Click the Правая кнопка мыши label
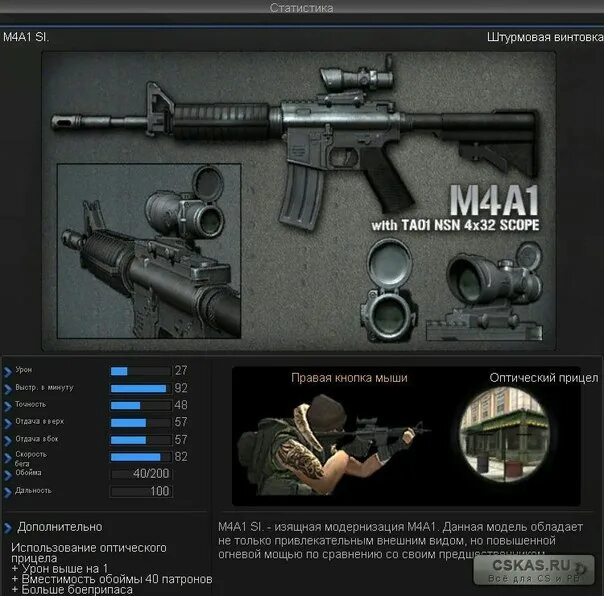 [349, 378]
